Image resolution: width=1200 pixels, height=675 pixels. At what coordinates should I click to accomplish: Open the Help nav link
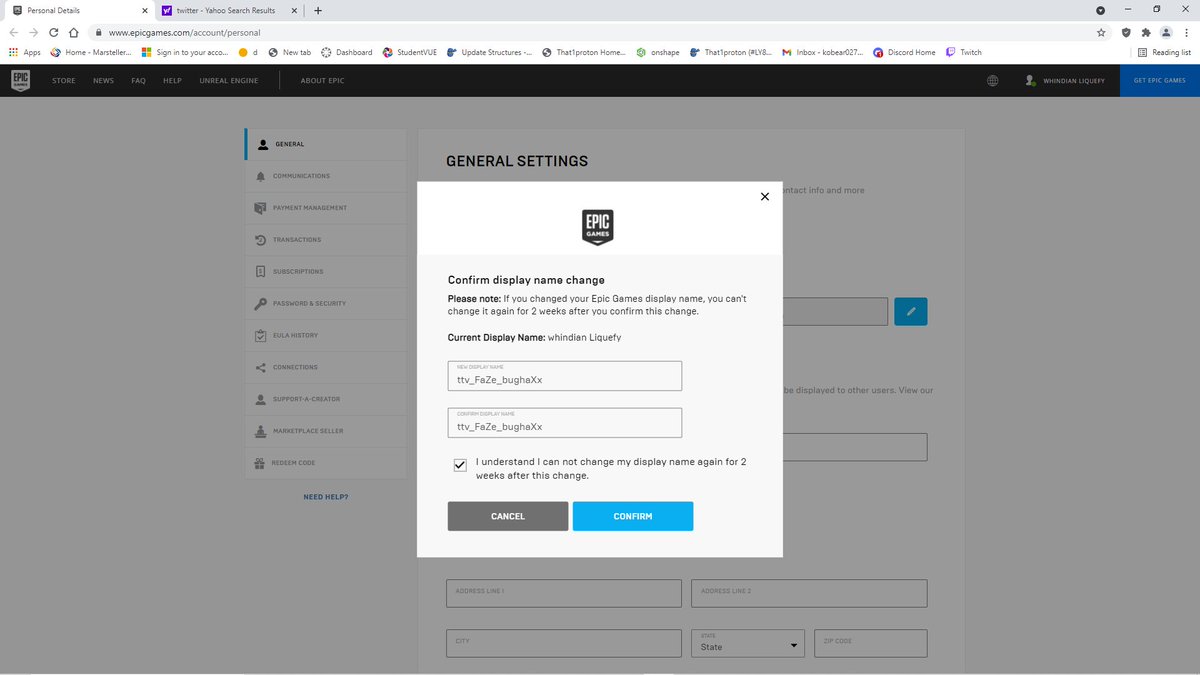coord(172,81)
